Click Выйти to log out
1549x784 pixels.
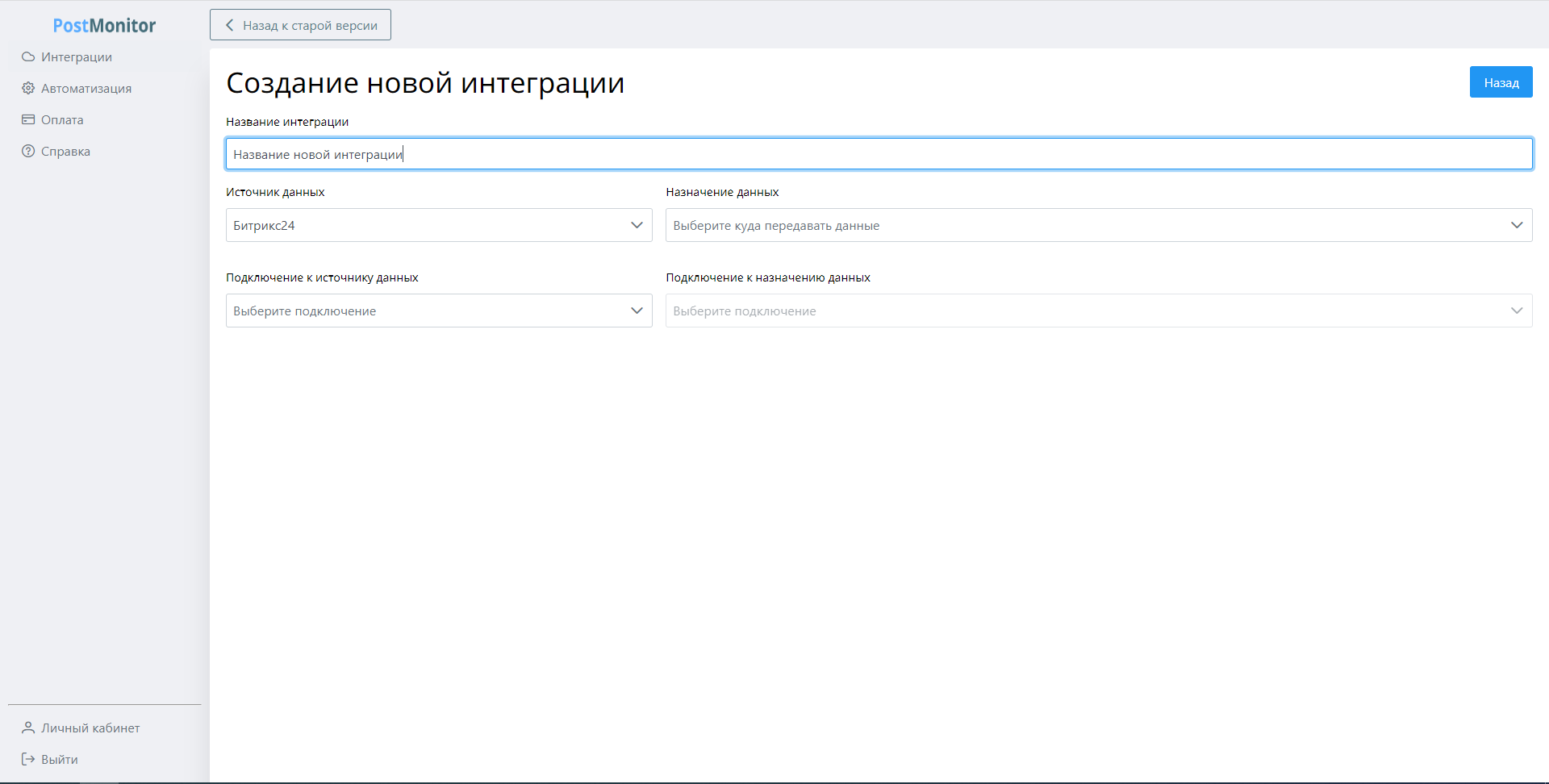coord(60,760)
